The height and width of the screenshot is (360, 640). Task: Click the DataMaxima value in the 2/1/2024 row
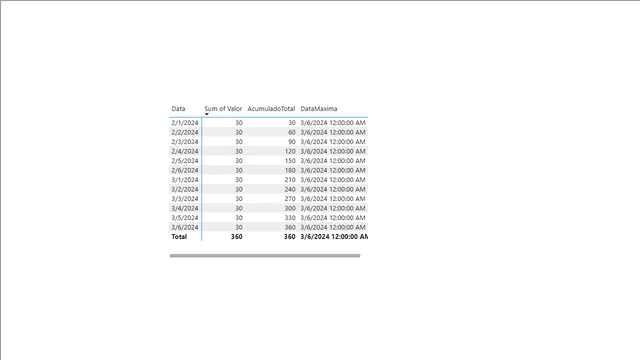point(333,122)
